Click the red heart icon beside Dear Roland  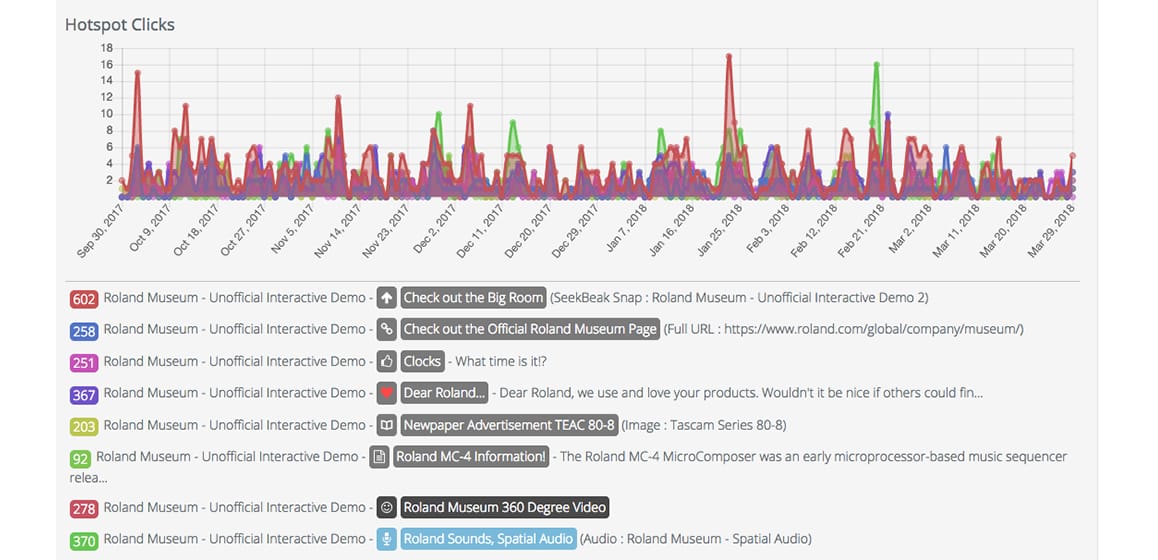(x=387, y=393)
